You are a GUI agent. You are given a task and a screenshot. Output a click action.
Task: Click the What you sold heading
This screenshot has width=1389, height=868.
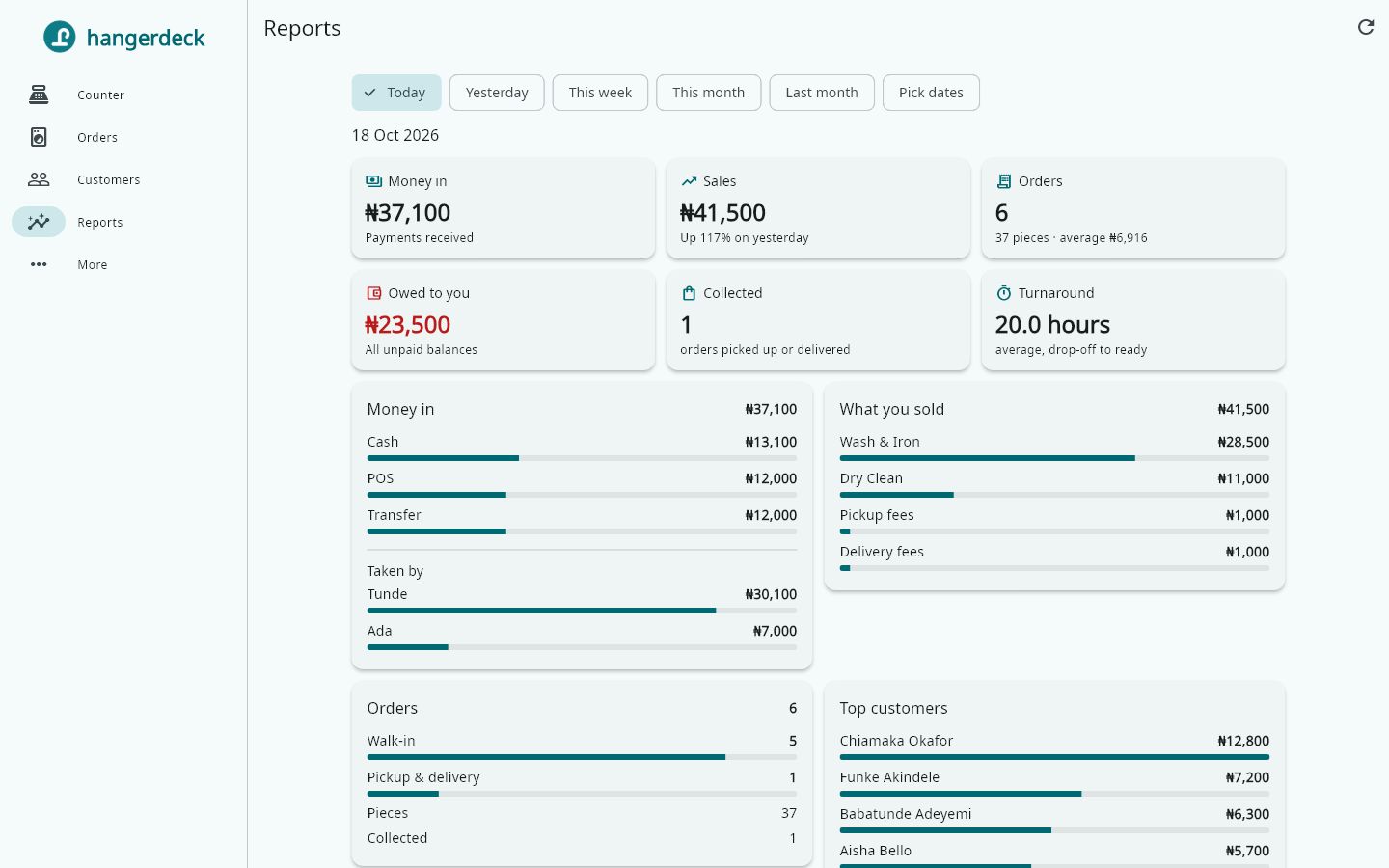point(891,409)
